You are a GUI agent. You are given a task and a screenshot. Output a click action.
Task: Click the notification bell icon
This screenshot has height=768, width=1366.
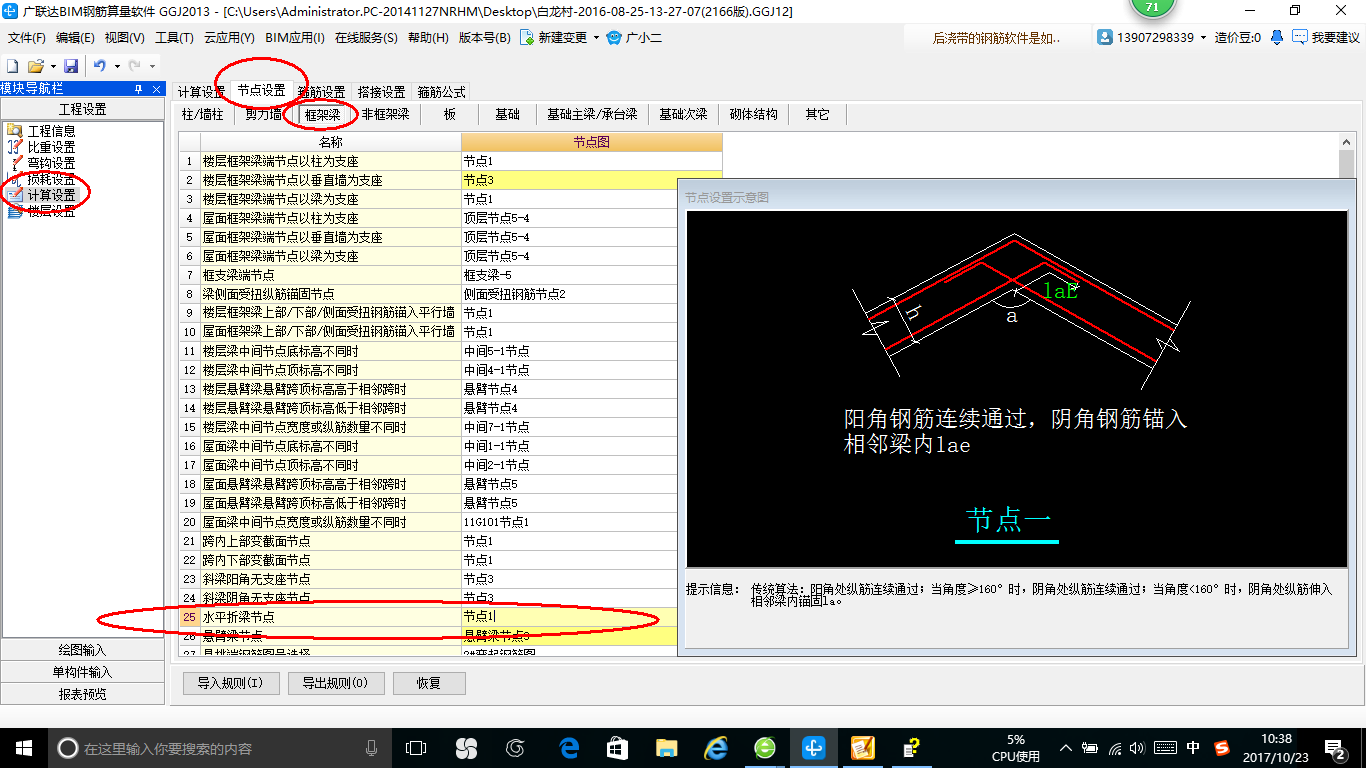(x=1277, y=37)
